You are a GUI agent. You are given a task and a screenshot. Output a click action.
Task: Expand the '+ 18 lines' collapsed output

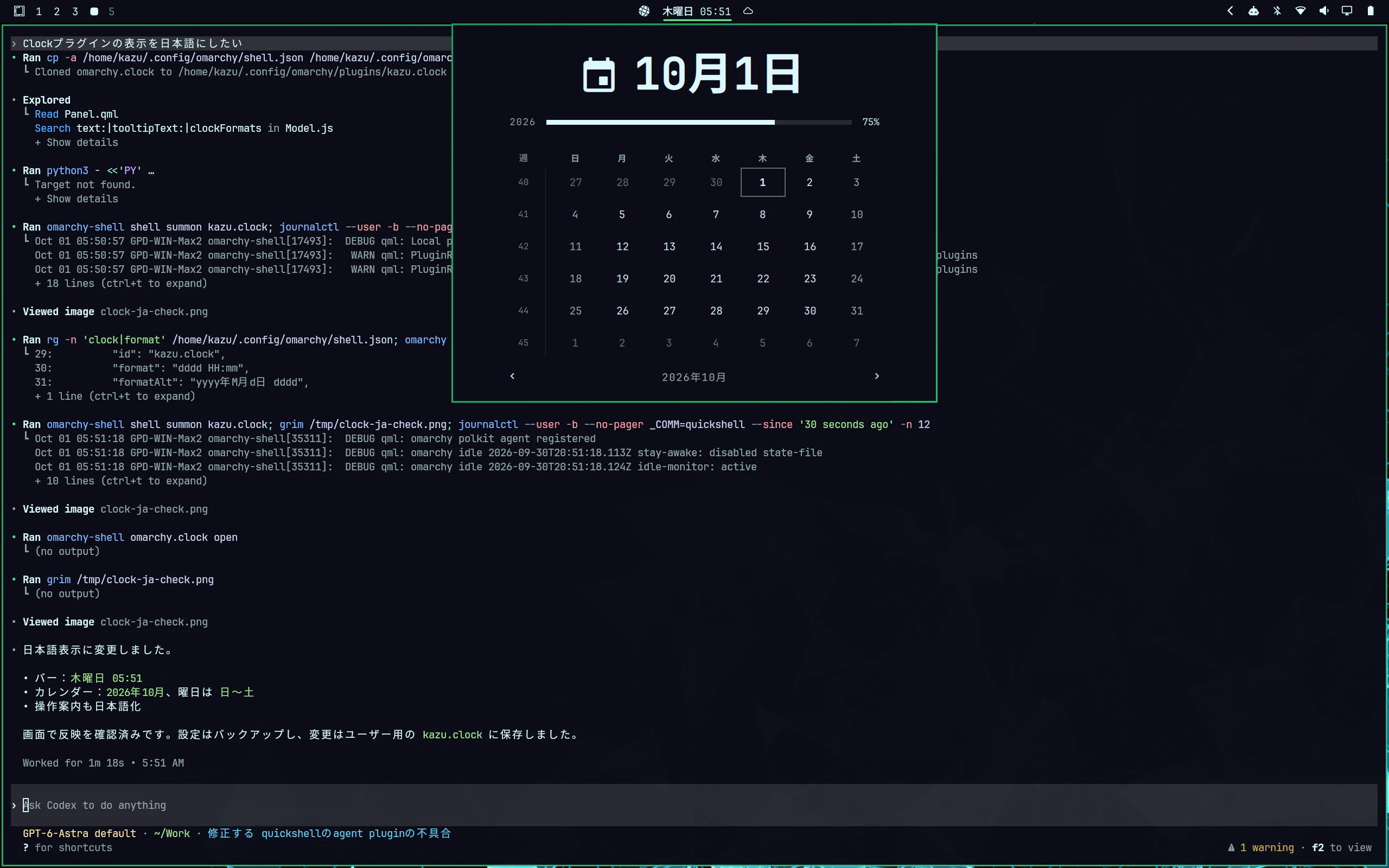pos(120,284)
